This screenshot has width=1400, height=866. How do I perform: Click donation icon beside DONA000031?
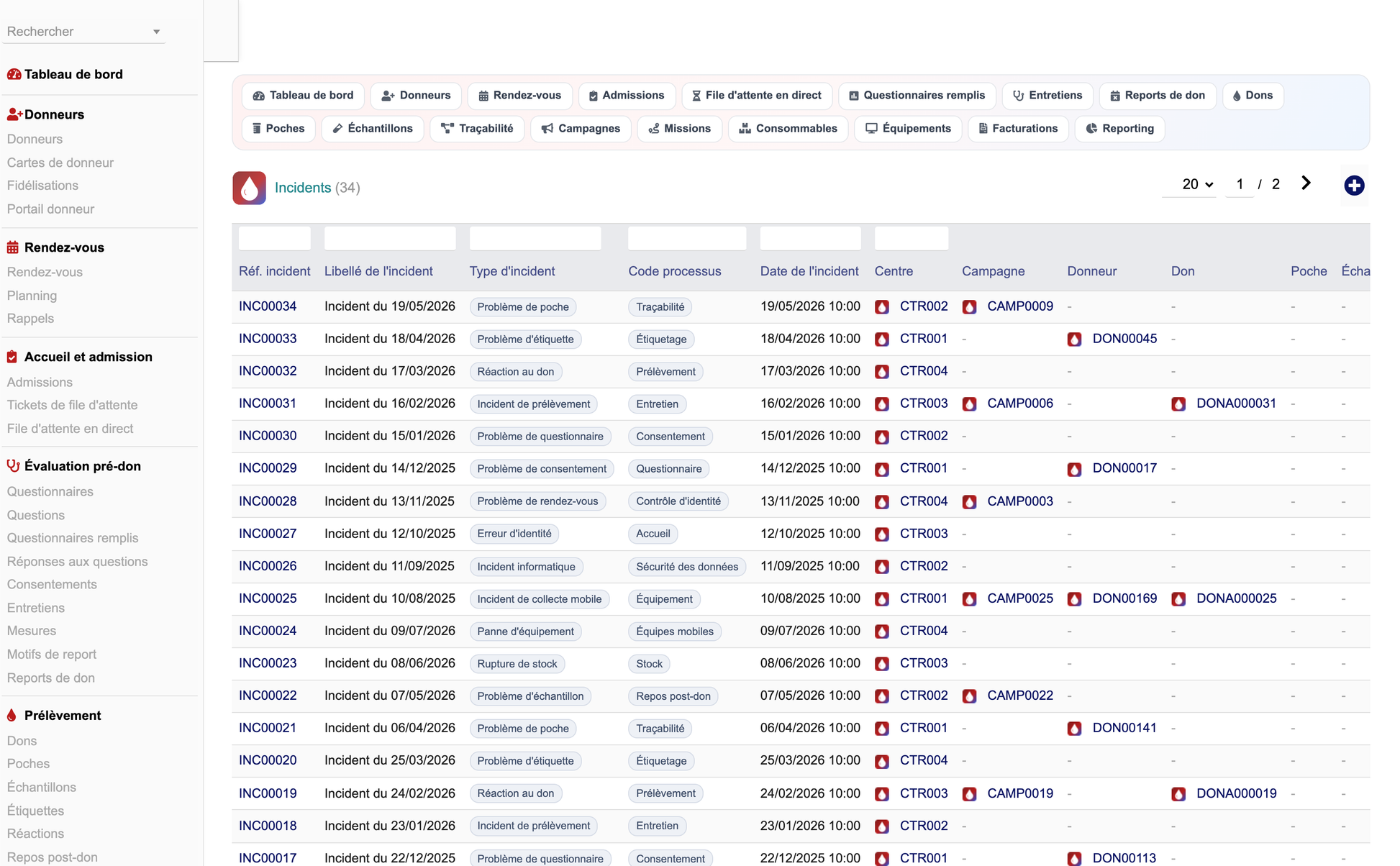[1178, 404]
